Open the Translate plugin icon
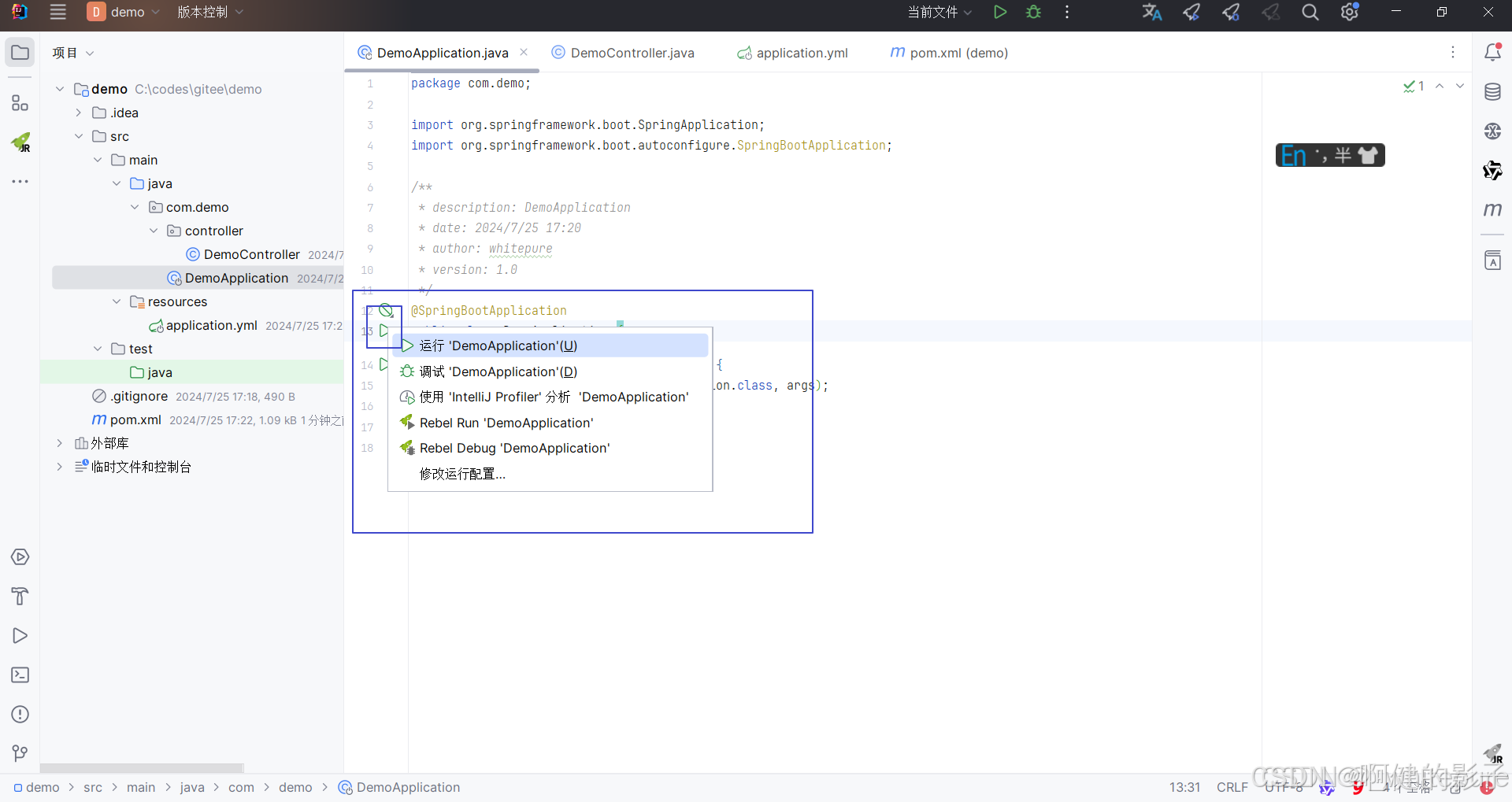The width and height of the screenshot is (1512, 802). (x=1152, y=12)
